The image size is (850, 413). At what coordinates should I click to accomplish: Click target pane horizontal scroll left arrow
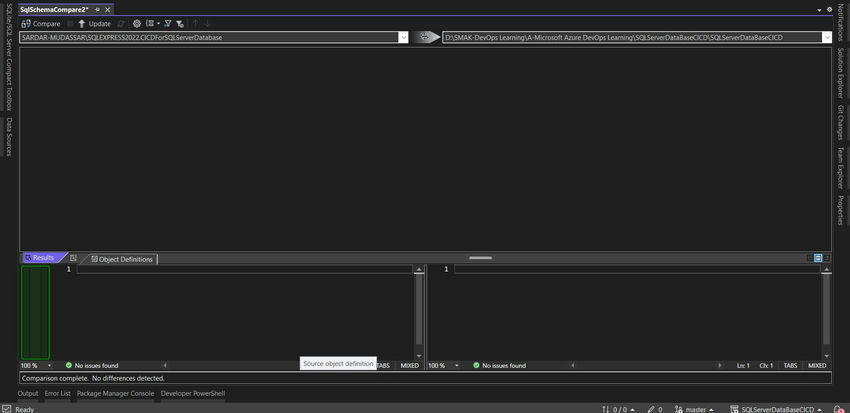[572, 365]
